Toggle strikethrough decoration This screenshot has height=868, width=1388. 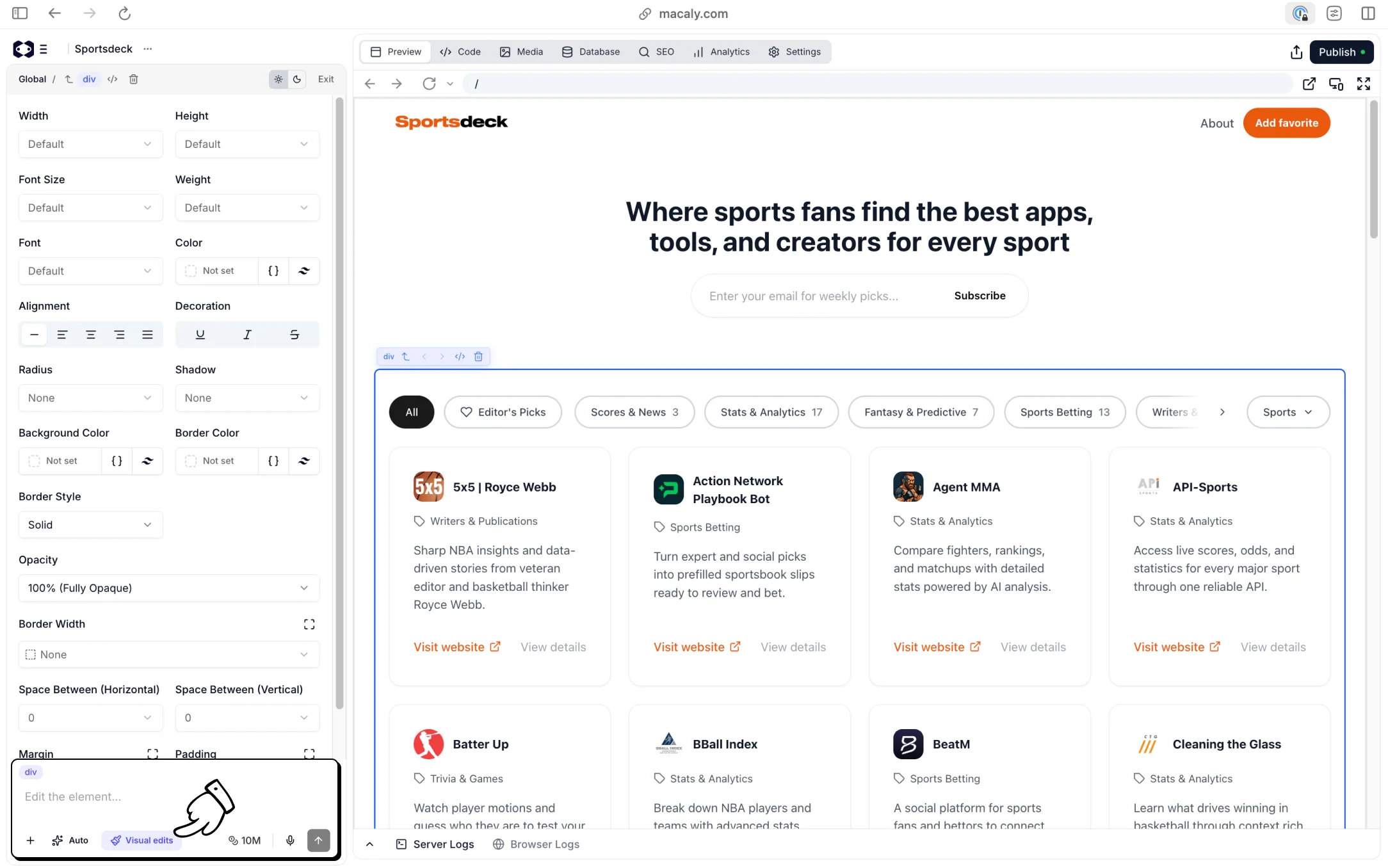(295, 335)
